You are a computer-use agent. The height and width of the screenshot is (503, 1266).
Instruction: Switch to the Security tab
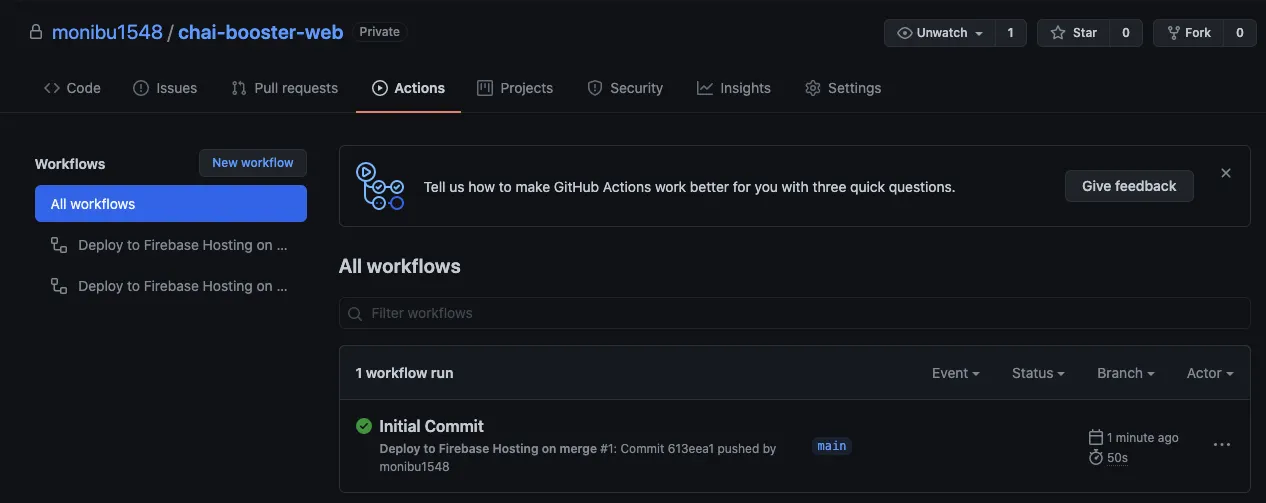pyautogui.click(x=625, y=88)
